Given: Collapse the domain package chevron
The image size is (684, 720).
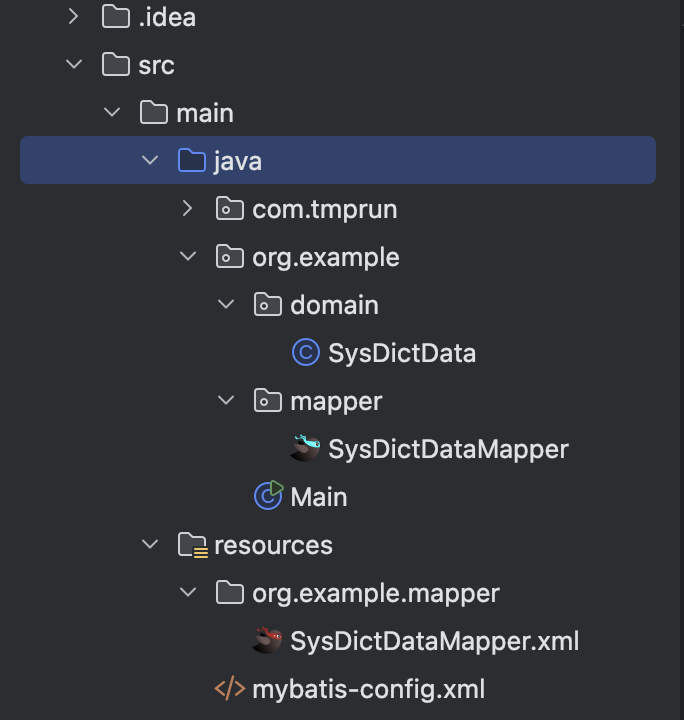Looking at the screenshot, I should 226,304.
